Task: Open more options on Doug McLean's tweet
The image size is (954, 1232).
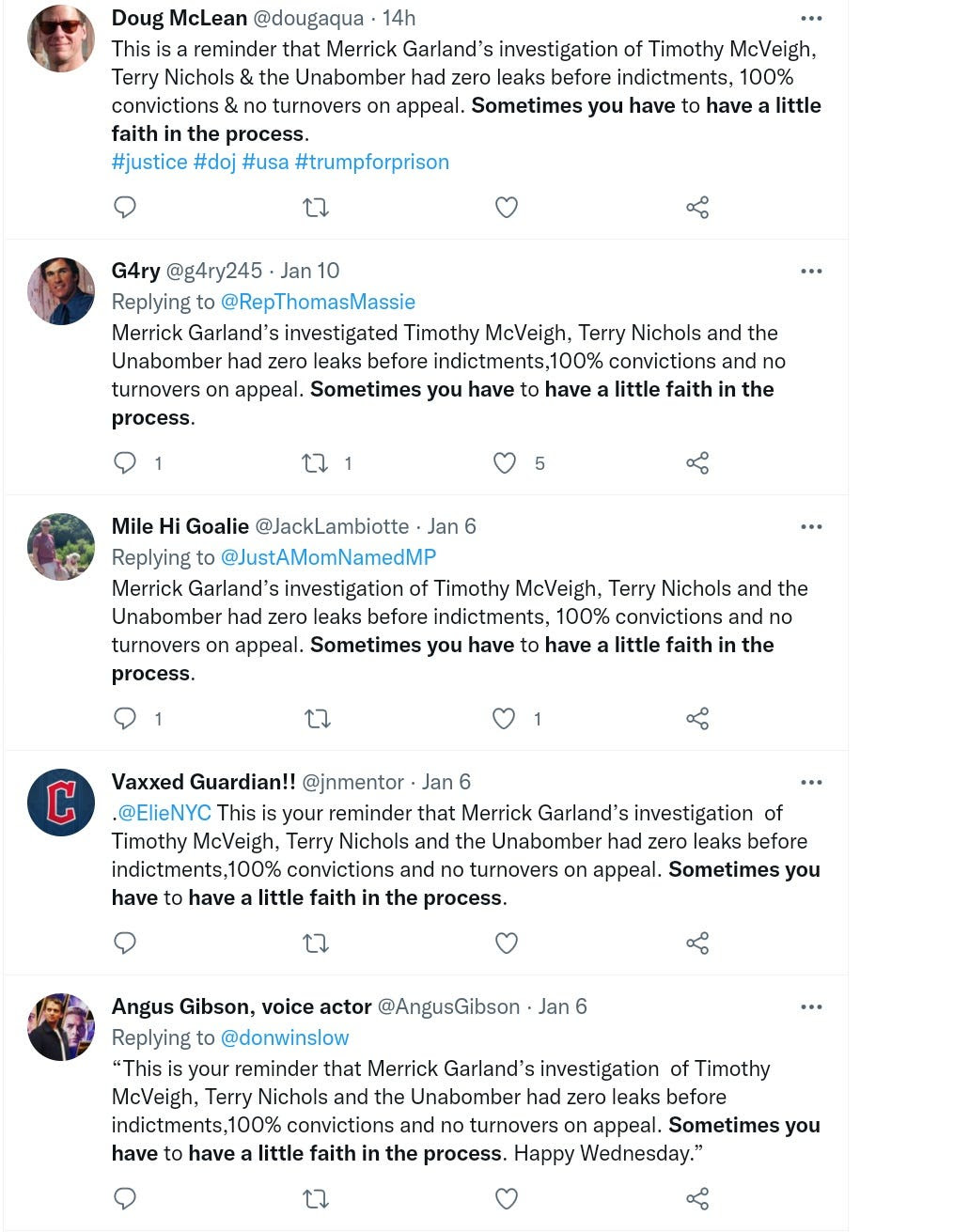Action: pos(811,18)
